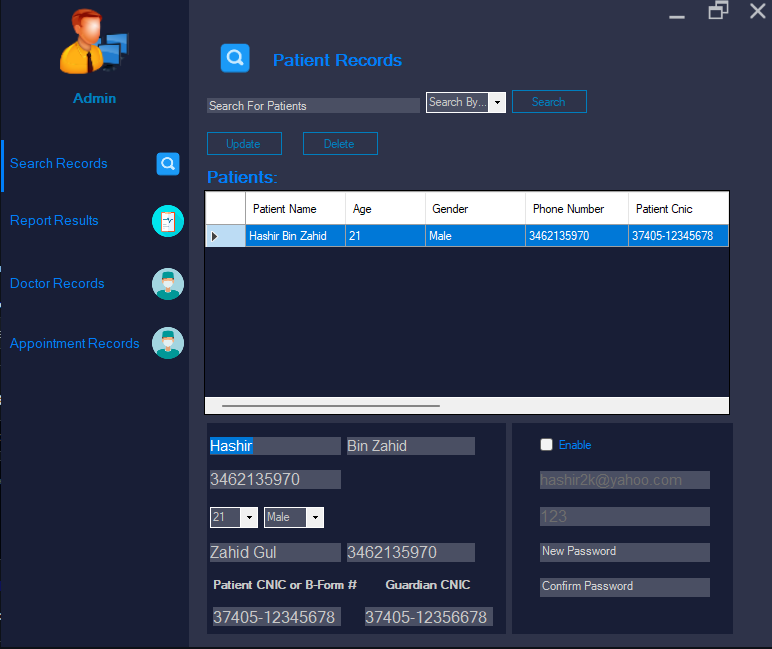
Task: Tick the Enable checkbox
Action: pyautogui.click(x=547, y=445)
